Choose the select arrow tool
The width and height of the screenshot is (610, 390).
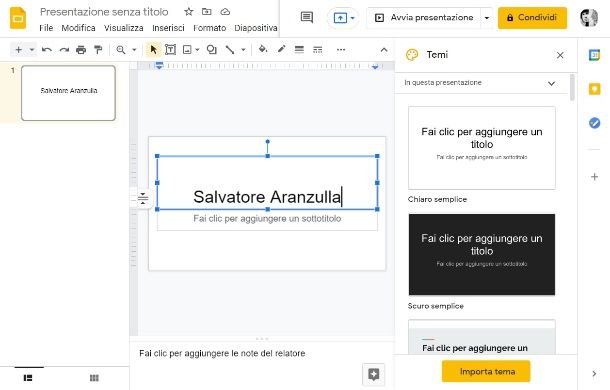click(x=153, y=49)
